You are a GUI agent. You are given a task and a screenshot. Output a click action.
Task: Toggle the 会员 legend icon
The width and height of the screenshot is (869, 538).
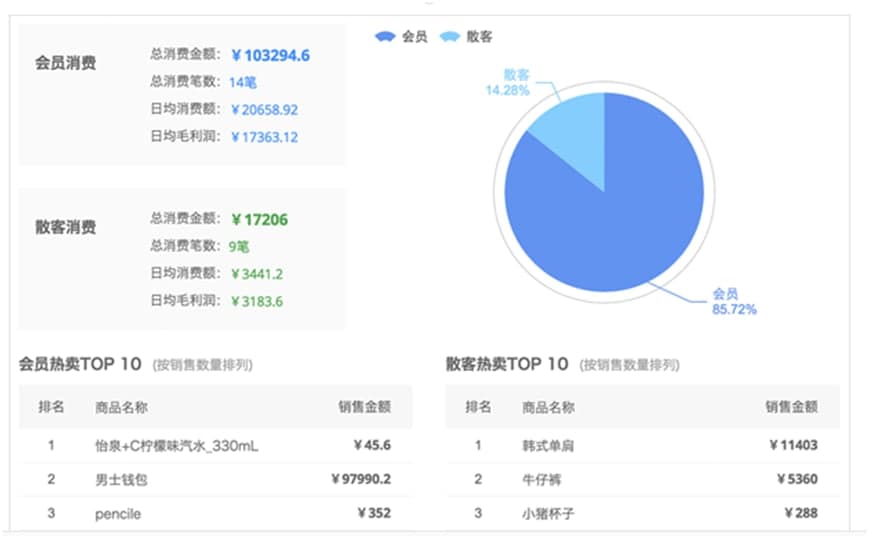(385, 37)
